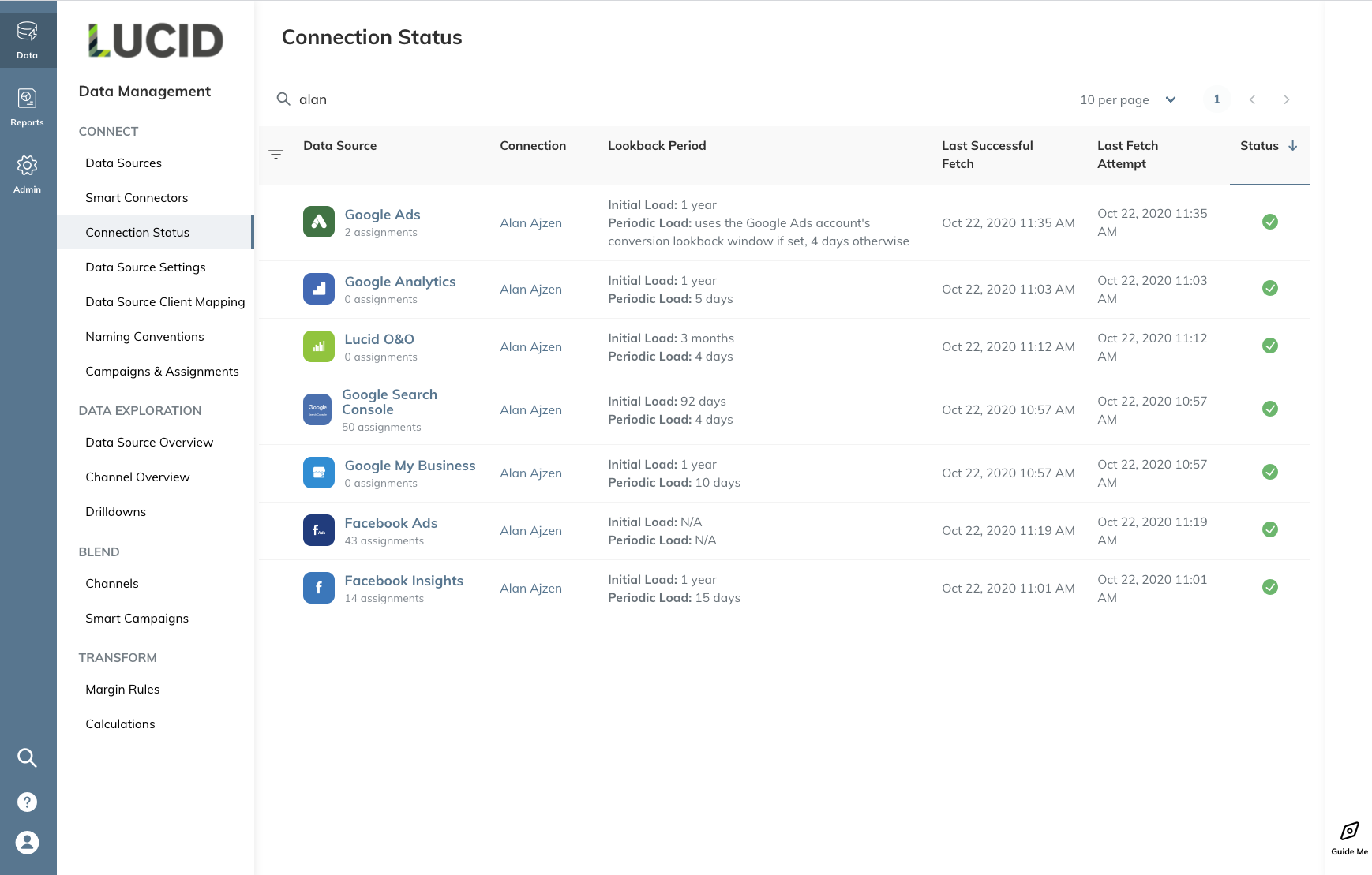Click the Lookback Period column header
Image resolution: width=1372 pixels, height=875 pixels.
657,146
